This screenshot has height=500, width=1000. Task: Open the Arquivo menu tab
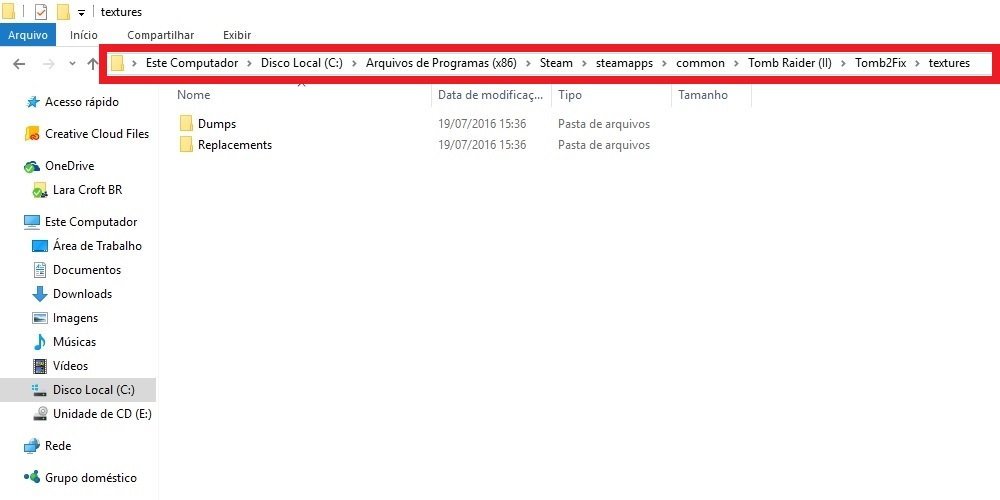(27, 35)
